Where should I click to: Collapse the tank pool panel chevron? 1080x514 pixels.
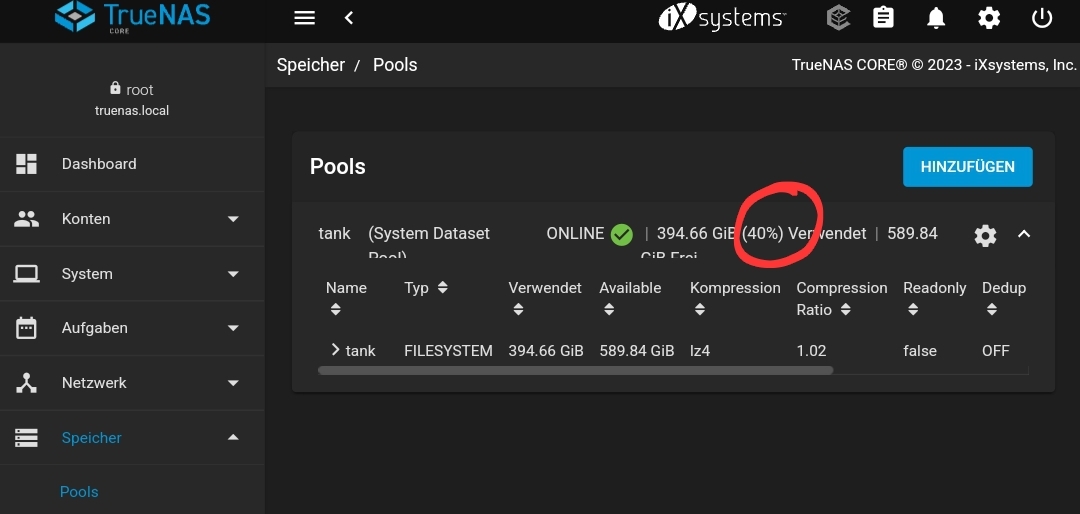[x=1024, y=234]
